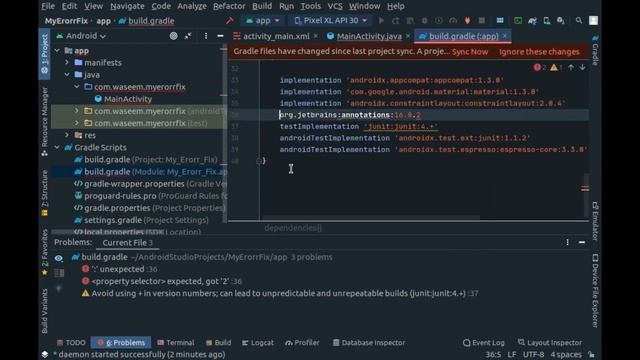Click Ignore these changes link

(539, 52)
